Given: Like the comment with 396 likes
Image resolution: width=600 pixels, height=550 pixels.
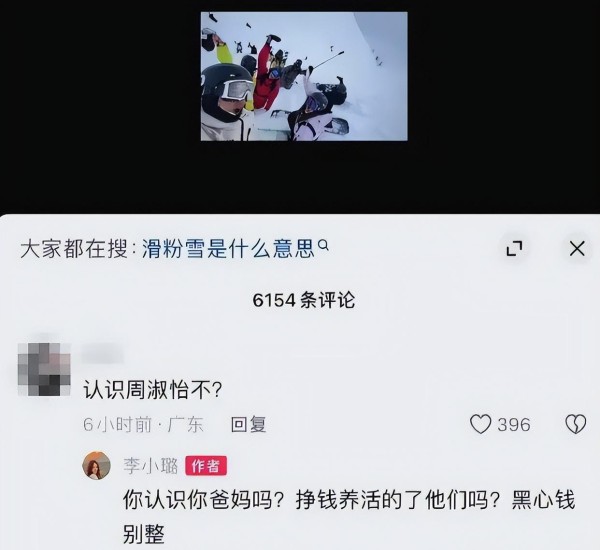Looking at the screenshot, I should coord(480,424).
